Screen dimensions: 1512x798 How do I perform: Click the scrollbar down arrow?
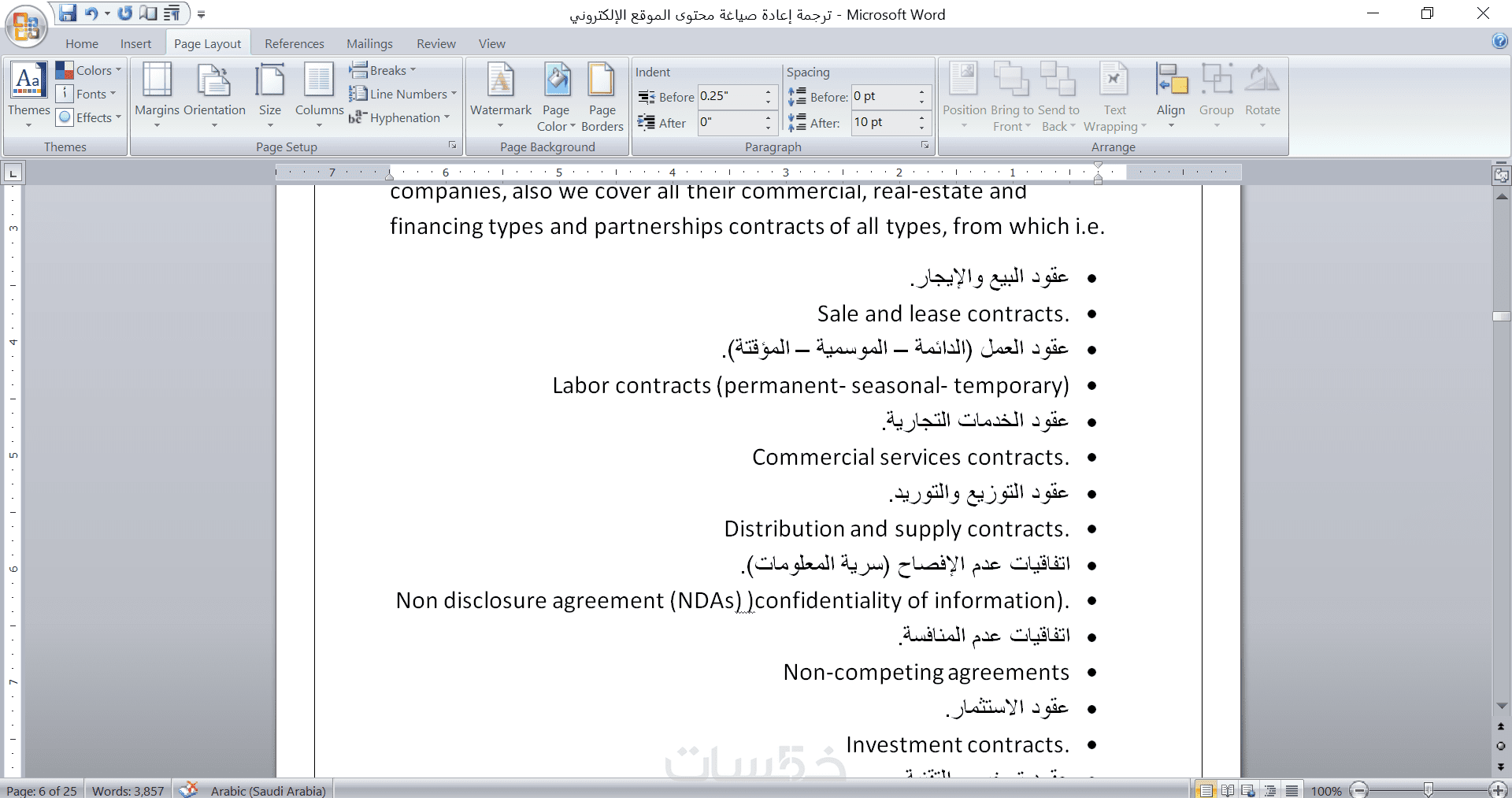click(x=1501, y=706)
